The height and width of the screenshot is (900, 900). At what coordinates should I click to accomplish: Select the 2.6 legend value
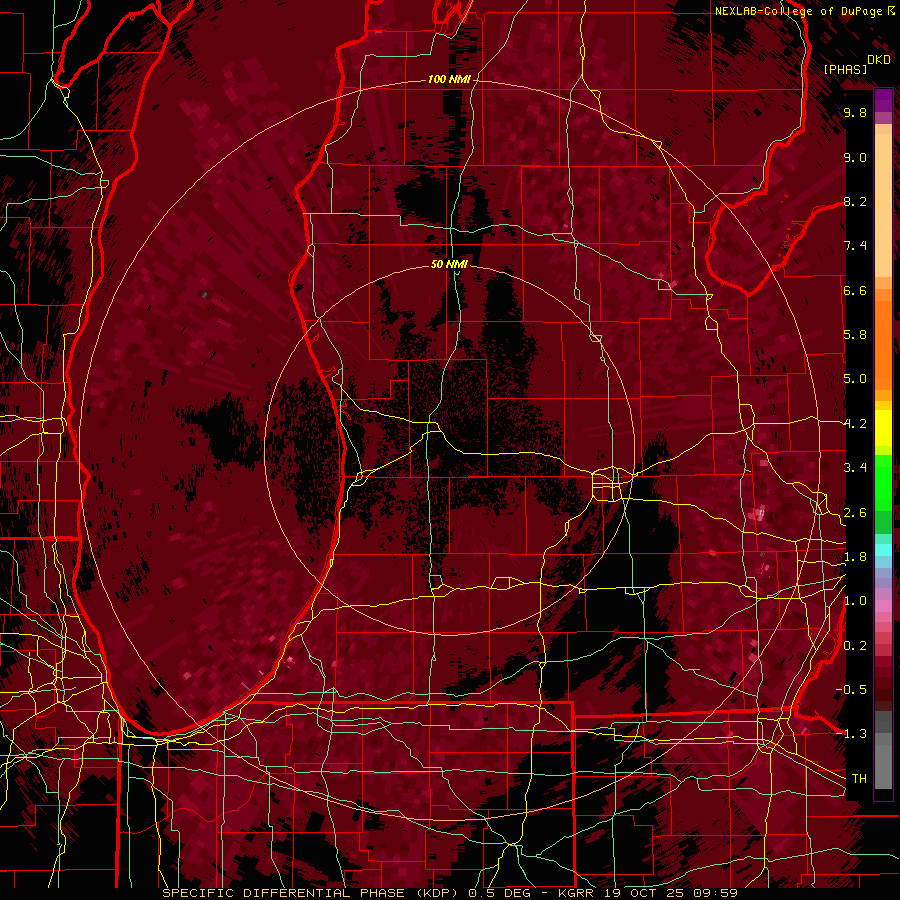[855, 513]
